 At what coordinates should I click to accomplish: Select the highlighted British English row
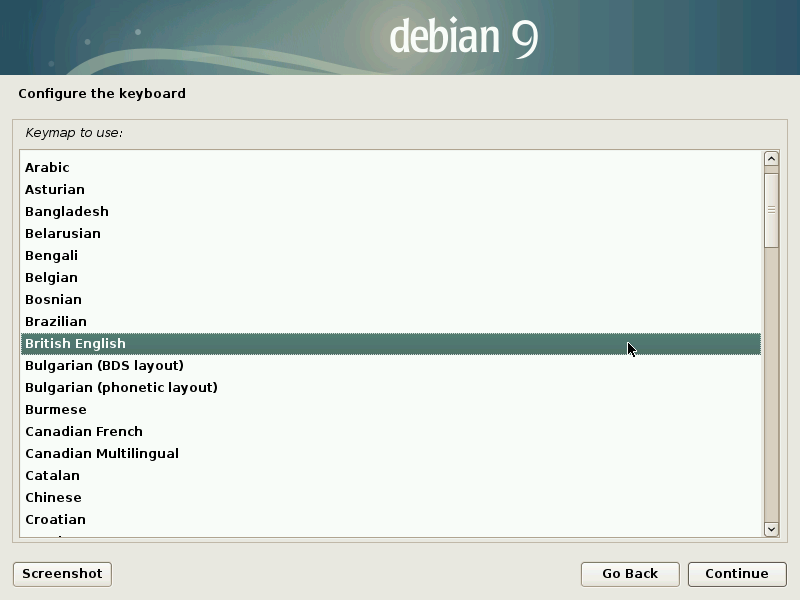[391, 343]
